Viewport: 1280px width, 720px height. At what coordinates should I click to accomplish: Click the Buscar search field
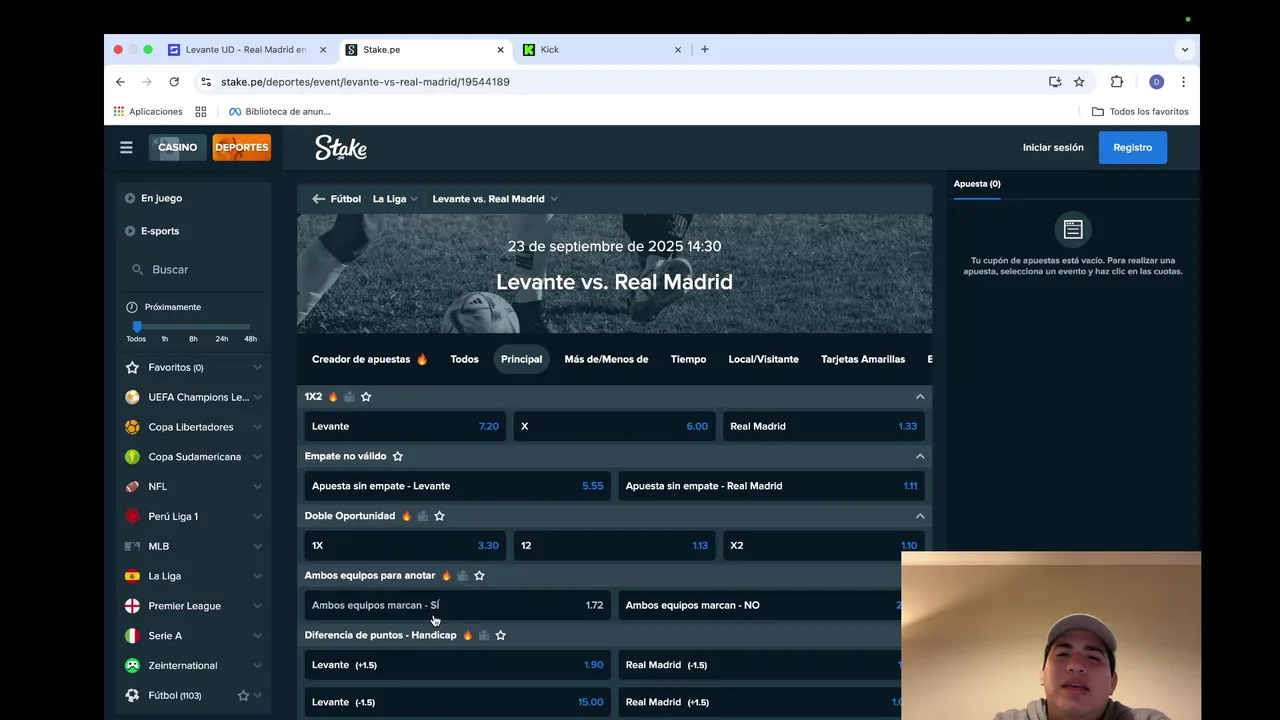(193, 270)
